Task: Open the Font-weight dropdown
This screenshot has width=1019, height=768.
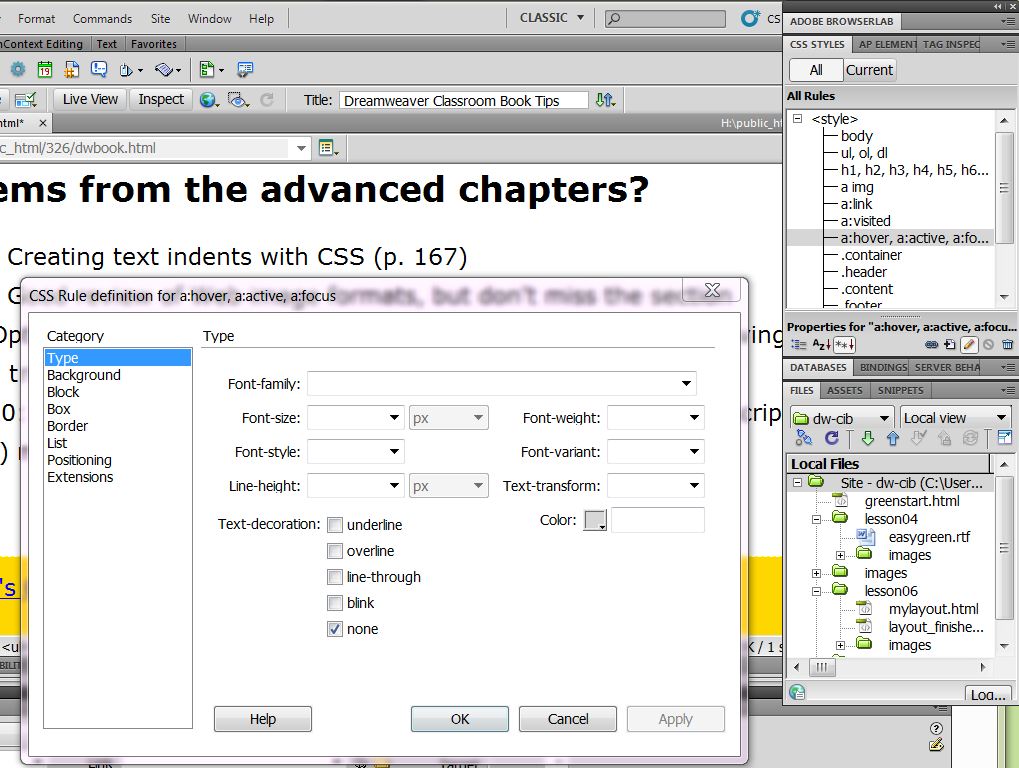Action: pos(694,418)
